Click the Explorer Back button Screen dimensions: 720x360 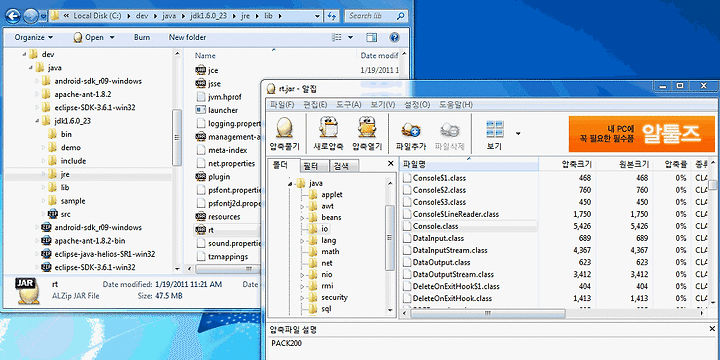click(x=12, y=17)
